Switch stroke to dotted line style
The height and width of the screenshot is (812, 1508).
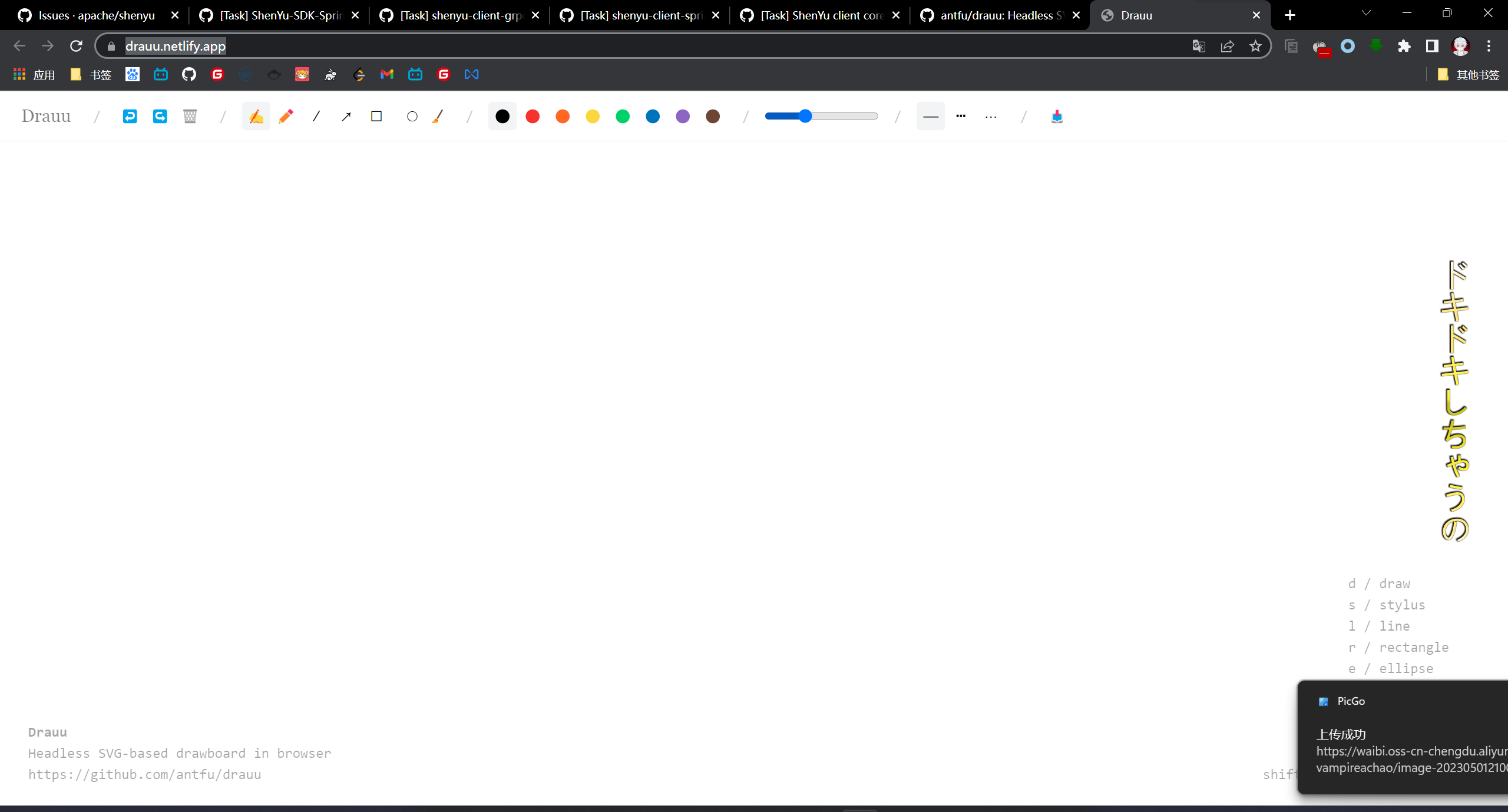(x=991, y=116)
